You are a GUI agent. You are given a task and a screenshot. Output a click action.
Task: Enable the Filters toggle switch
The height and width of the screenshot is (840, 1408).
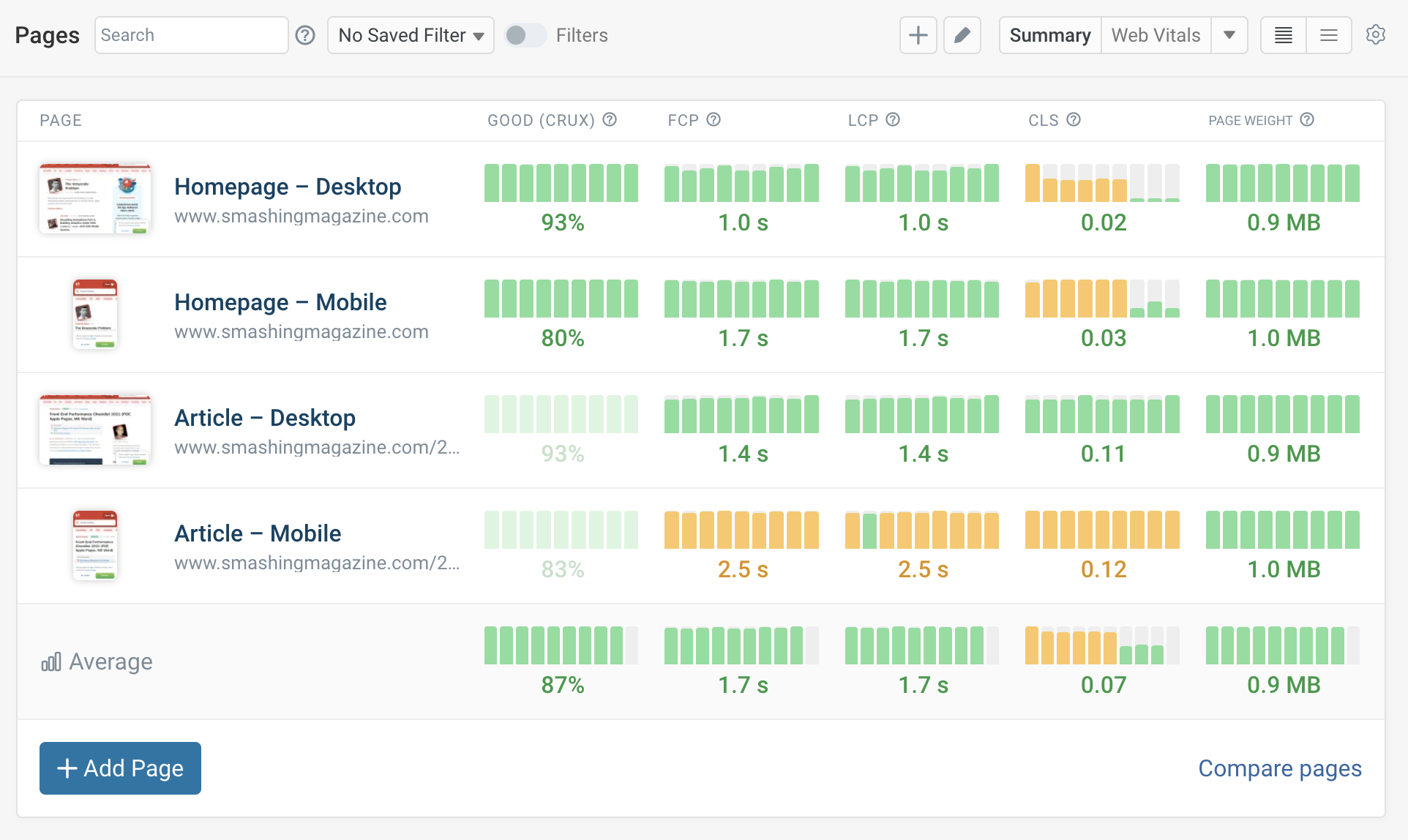pyautogui.click(x=525, y=34)
